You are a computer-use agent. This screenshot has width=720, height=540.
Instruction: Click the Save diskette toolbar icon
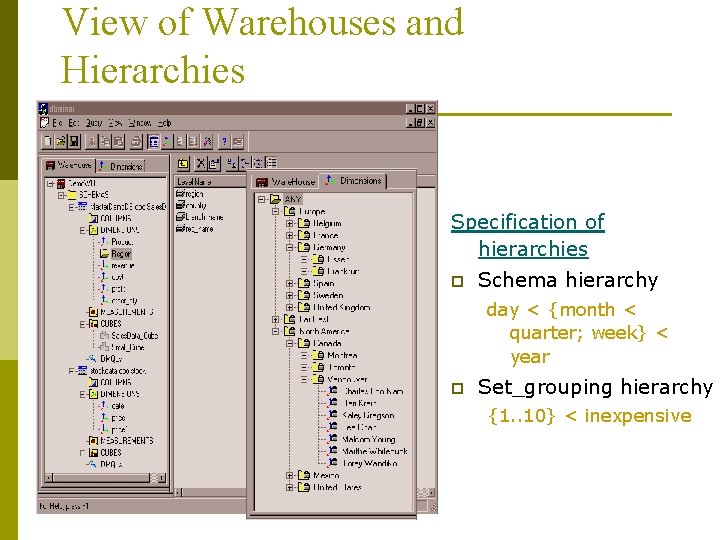[x=74, y=141]
